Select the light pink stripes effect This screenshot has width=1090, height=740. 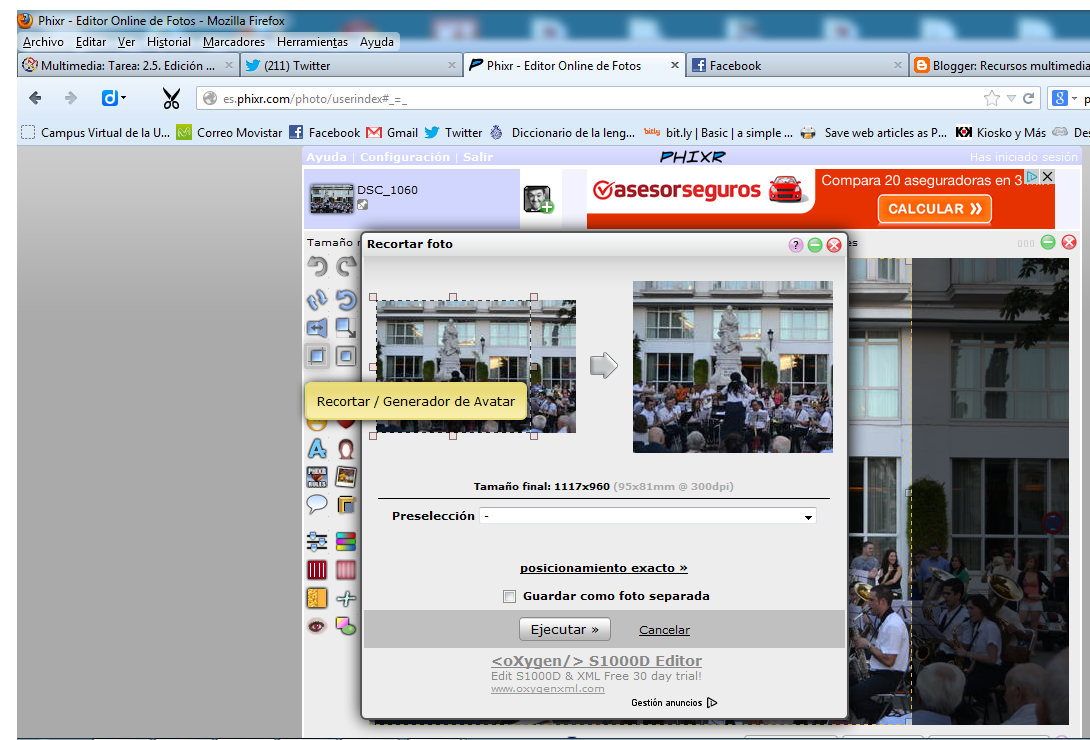(345, 570)
